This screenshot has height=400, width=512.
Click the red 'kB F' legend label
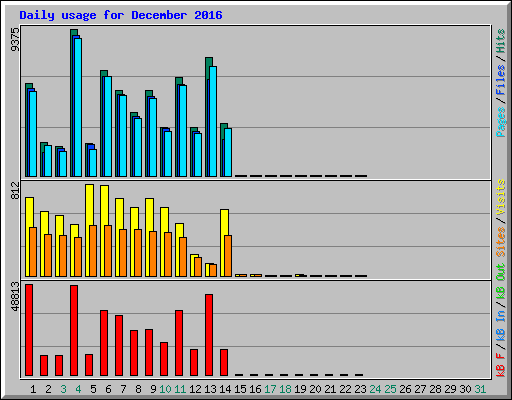[x=500, y=365]
